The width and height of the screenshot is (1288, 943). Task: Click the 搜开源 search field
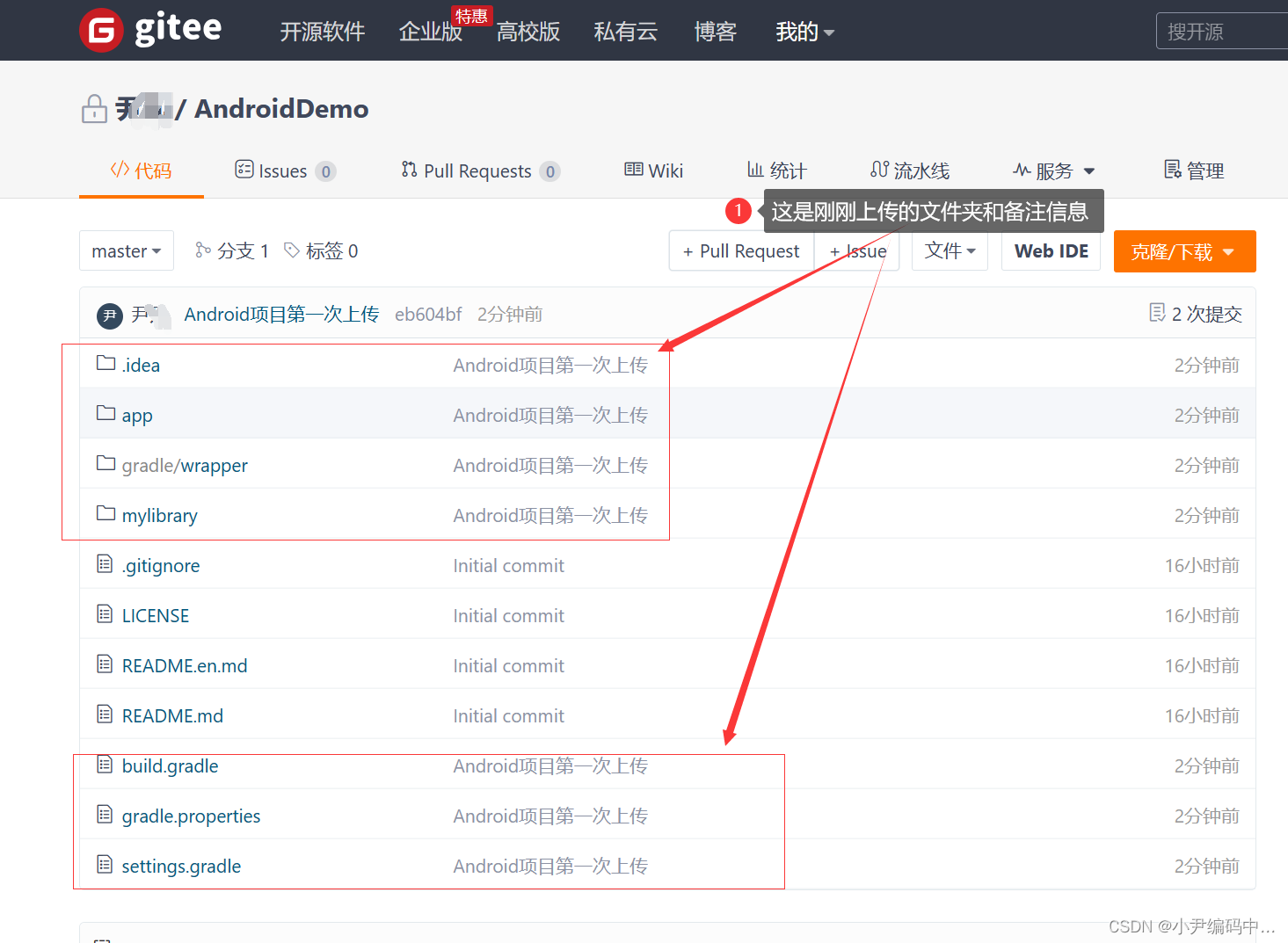click(1222, 32)
